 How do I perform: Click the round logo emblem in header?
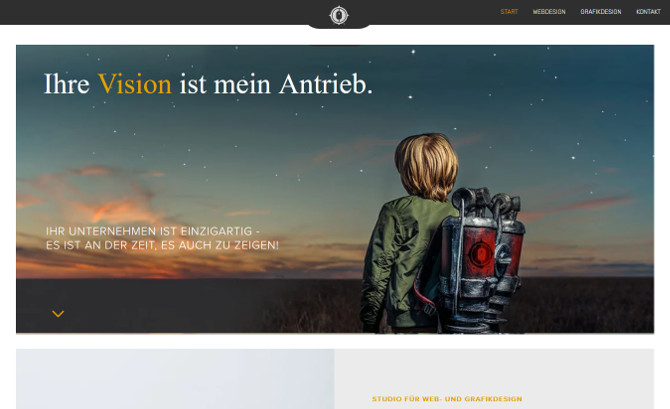click(x=339, y=15)
